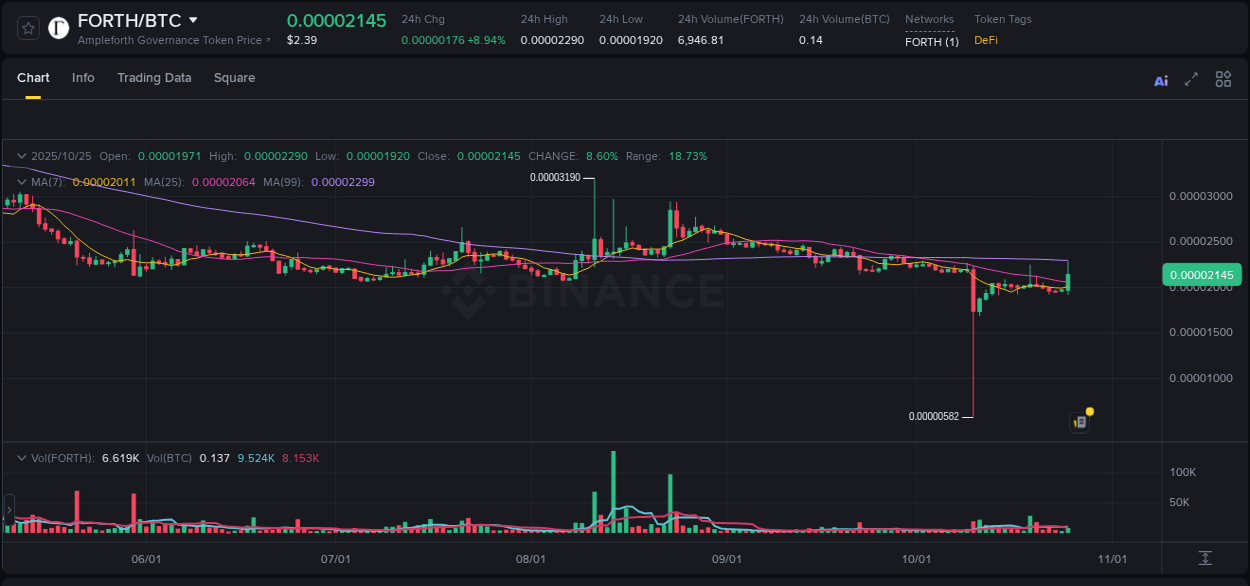This screenshot has height=586, width=1250.
Task: Toggle the favorite star for FORTH/BTC
Action: tap(27, 28)
